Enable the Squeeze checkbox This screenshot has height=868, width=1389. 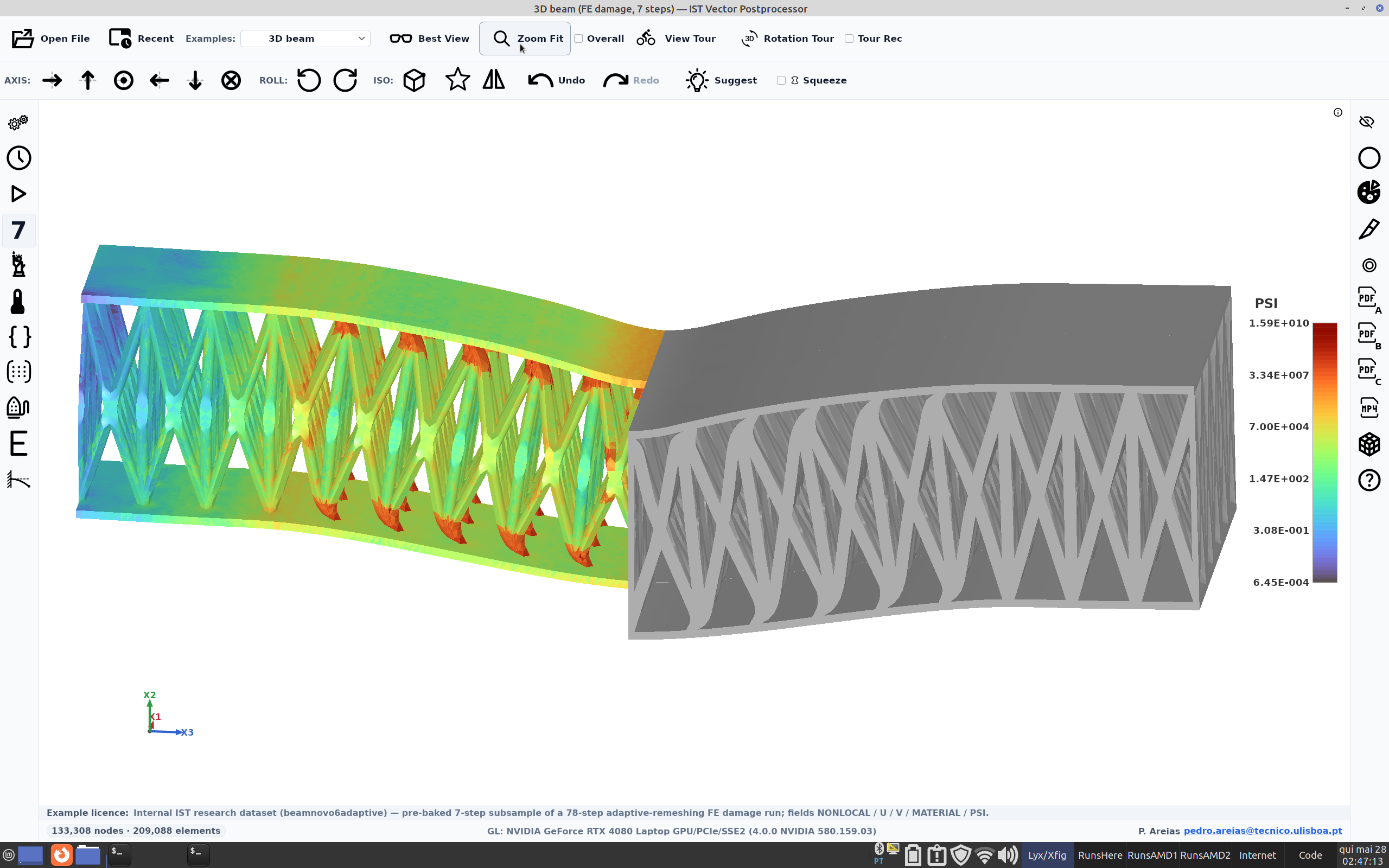tap(781, 80)
